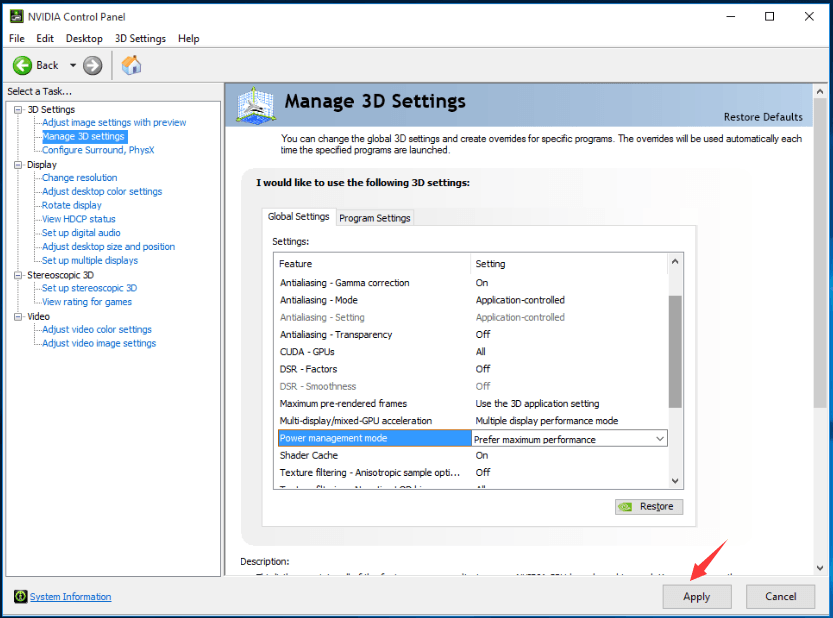
Task: Collapse the Display tree node
Action: [x=18, y=165]
